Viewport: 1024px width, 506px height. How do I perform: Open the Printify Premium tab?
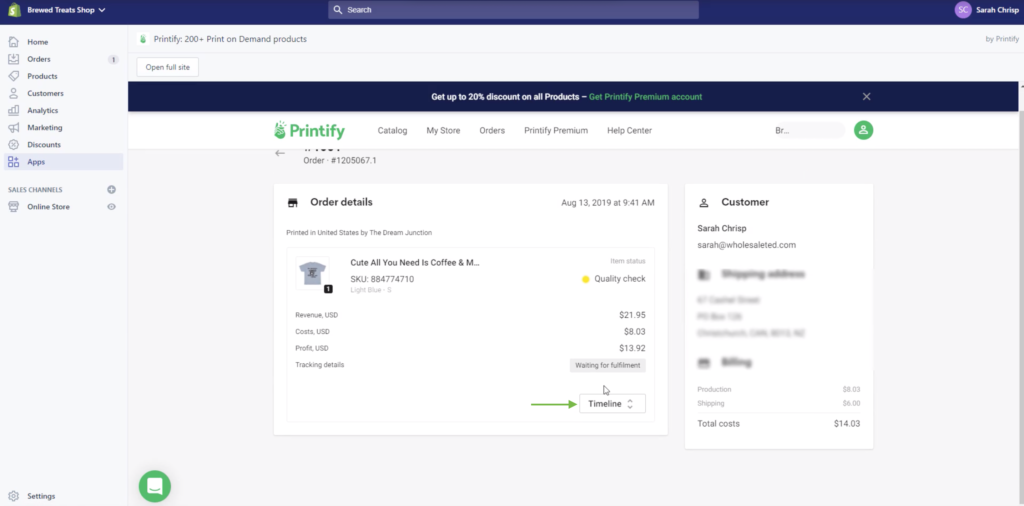tap(556, 131)
